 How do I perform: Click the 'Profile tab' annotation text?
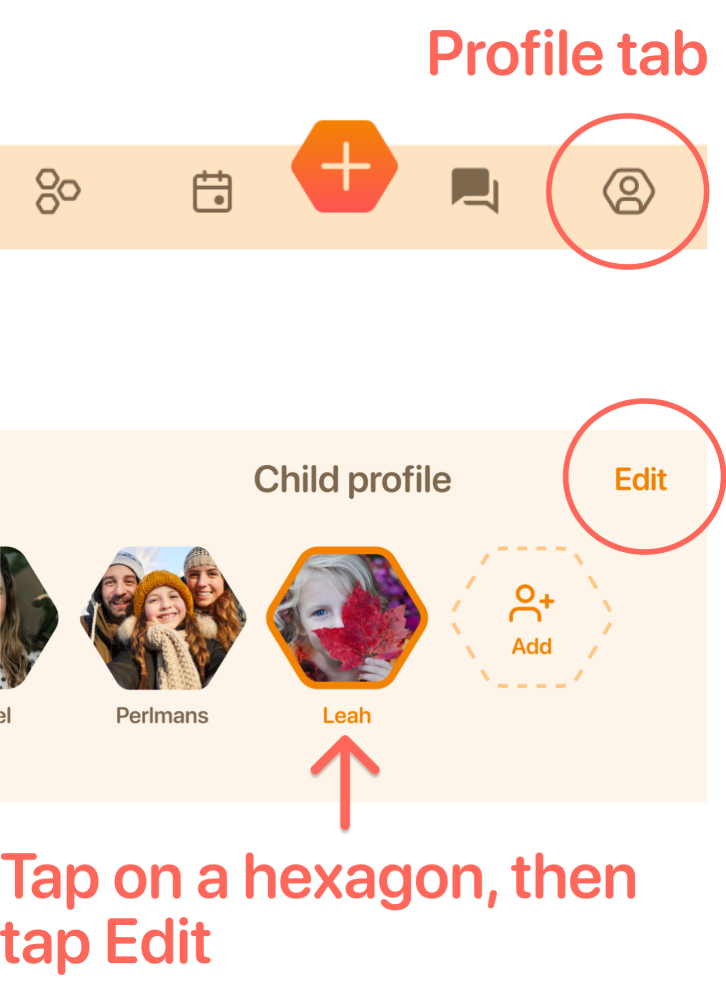(x=568, y=54)
